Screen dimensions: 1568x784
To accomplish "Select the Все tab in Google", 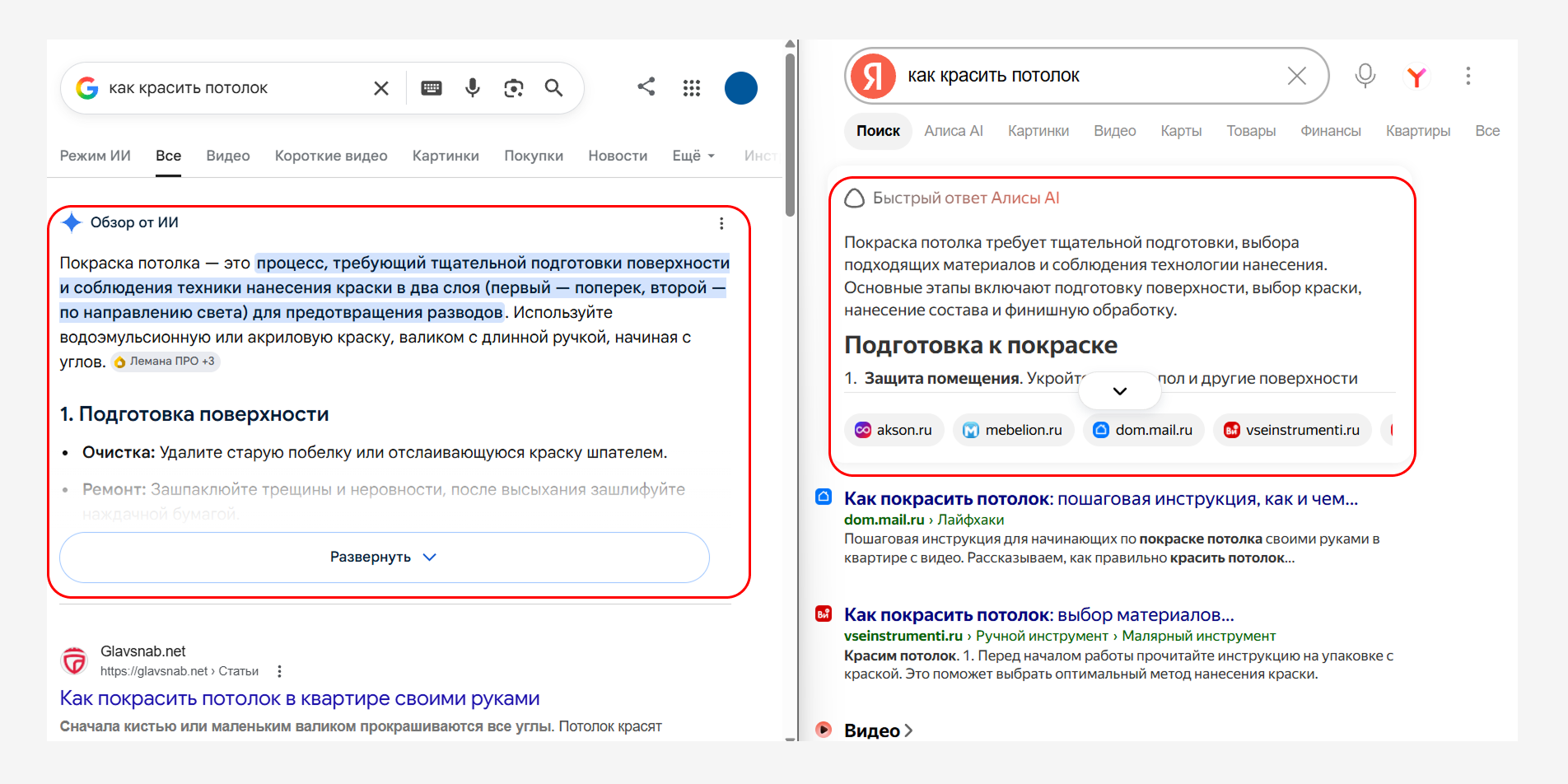I will (169, 156).
